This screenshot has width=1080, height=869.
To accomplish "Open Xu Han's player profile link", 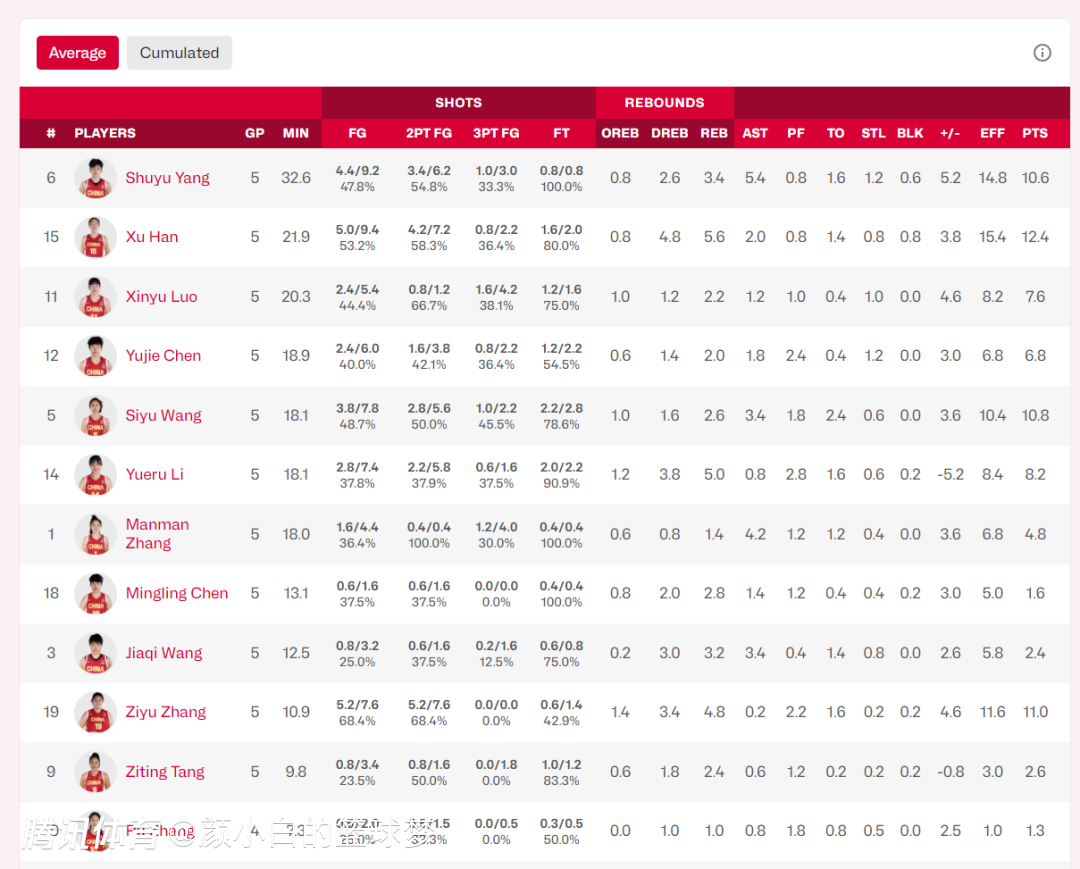I will tap(152, 237).
